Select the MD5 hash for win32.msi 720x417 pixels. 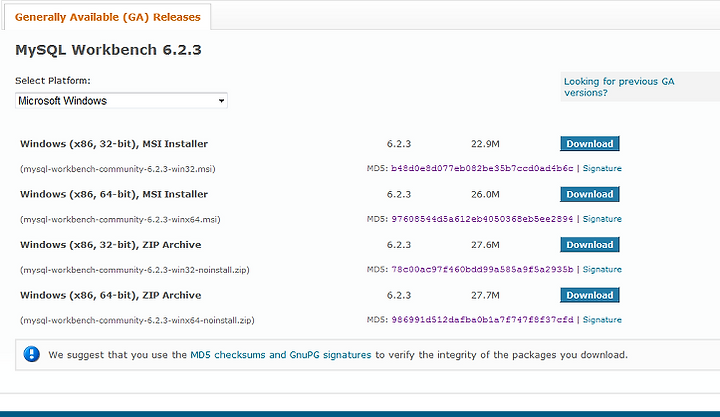point(482,169)
